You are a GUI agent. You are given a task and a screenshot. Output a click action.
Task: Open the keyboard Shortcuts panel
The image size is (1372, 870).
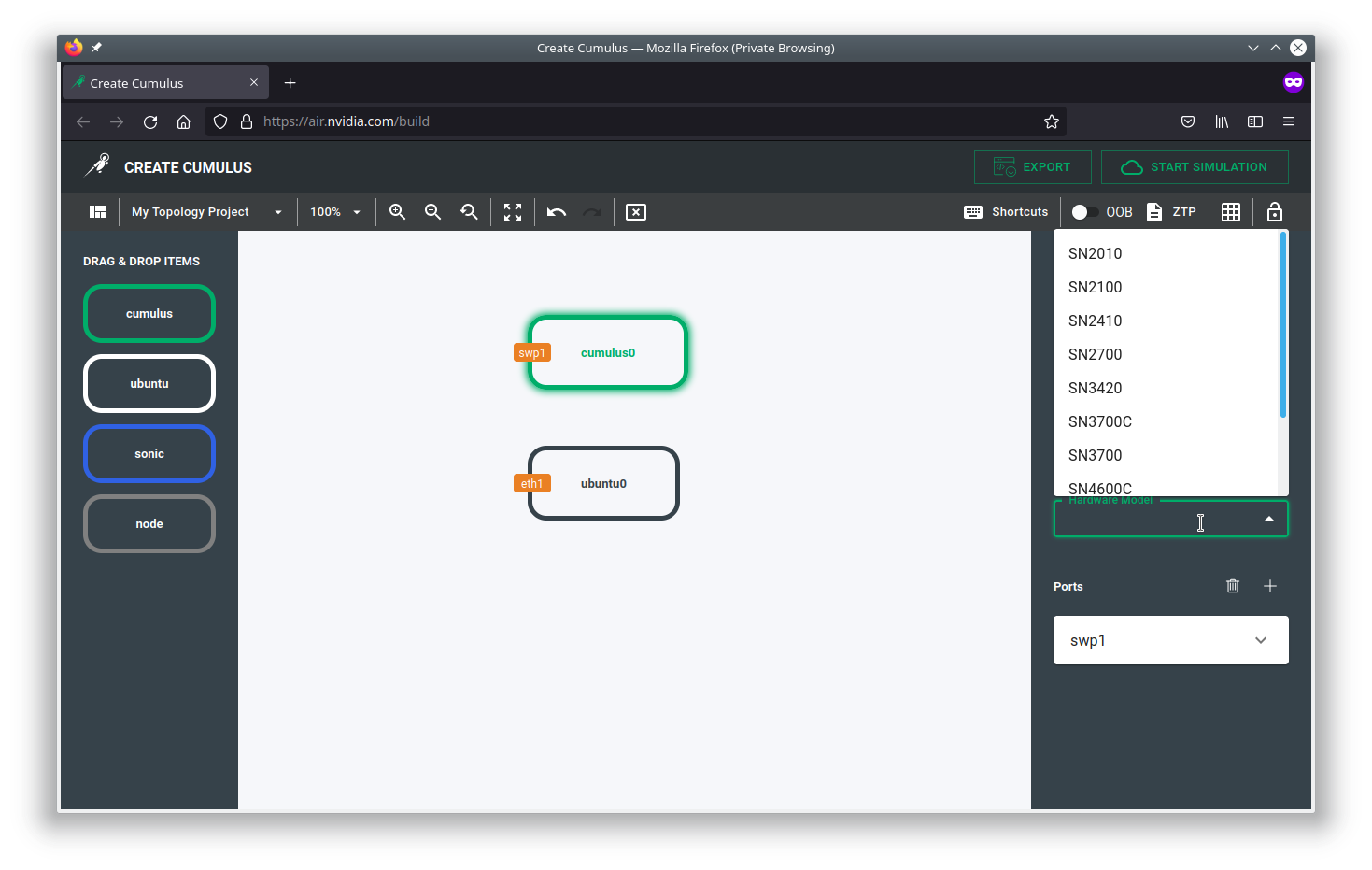coord(1006,212)
